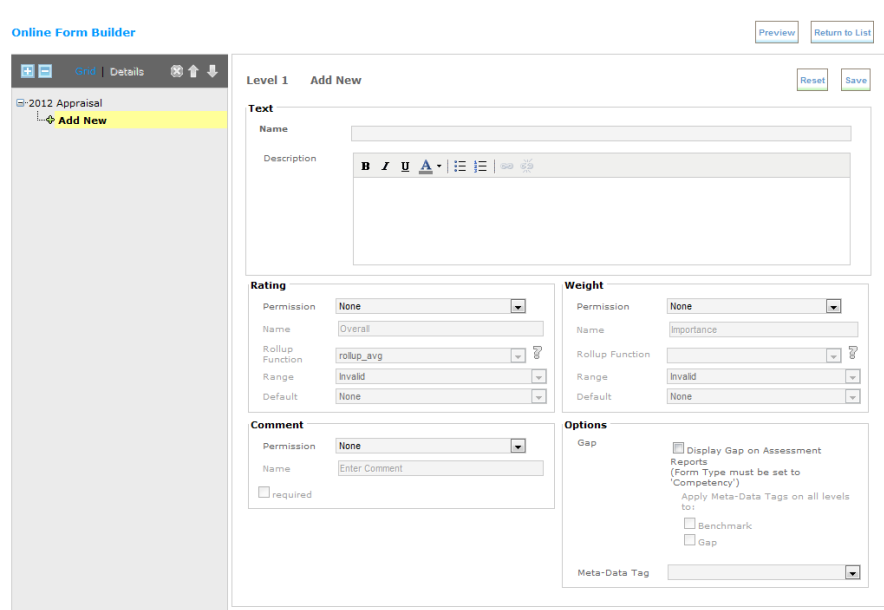Insert a numbered list
Viewport: 884px width, 610px height.
[x=480, y=166]
